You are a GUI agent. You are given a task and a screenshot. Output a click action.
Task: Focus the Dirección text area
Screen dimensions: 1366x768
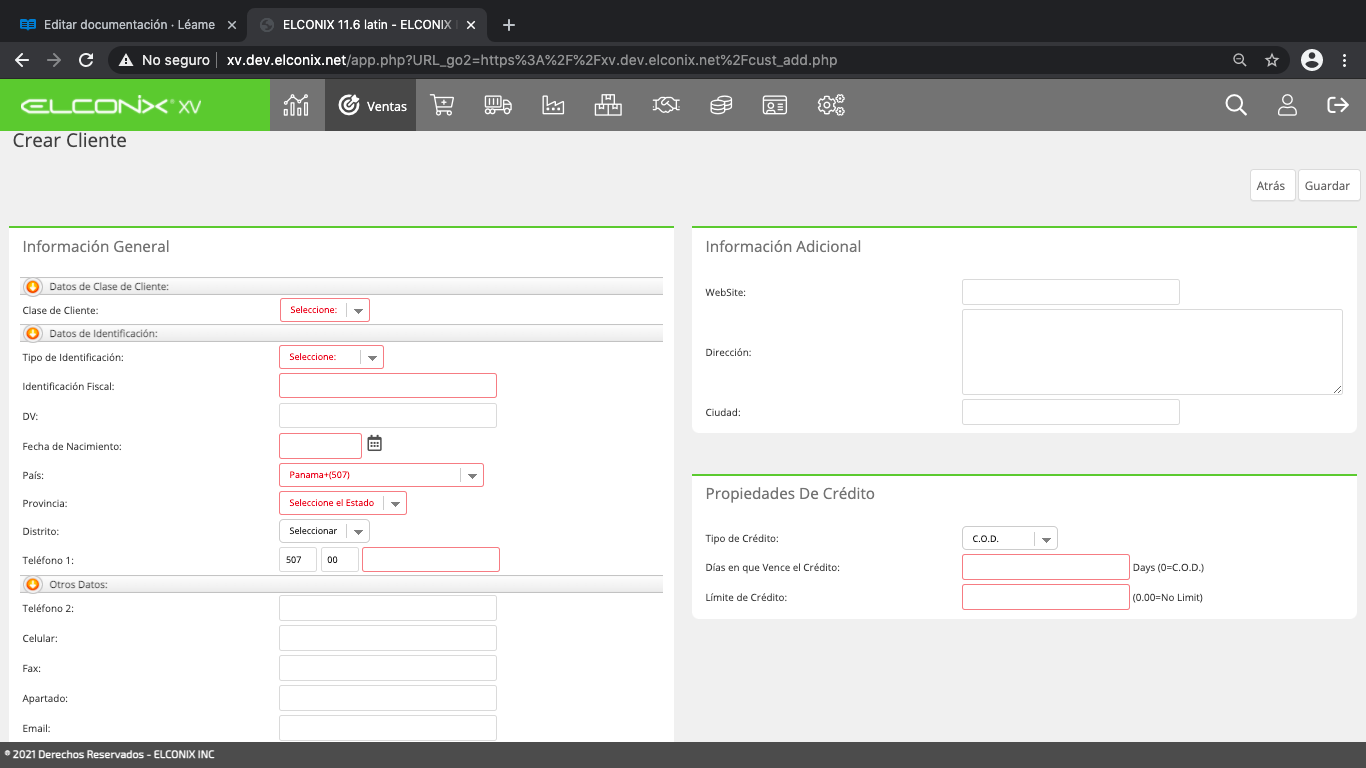tap(1152, 352)
